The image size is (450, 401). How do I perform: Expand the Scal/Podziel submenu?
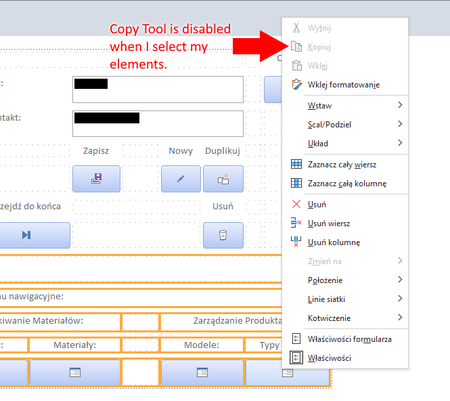(x=400, y=124)
